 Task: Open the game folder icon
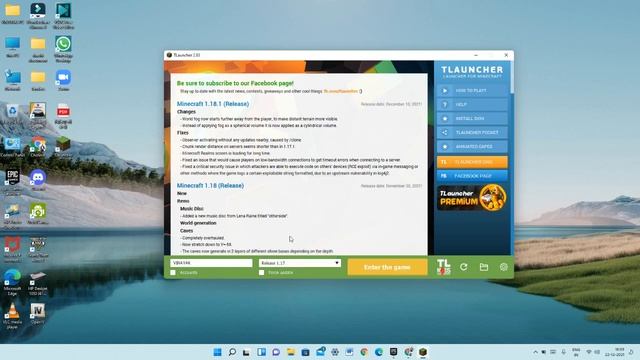tap(484, 267)
